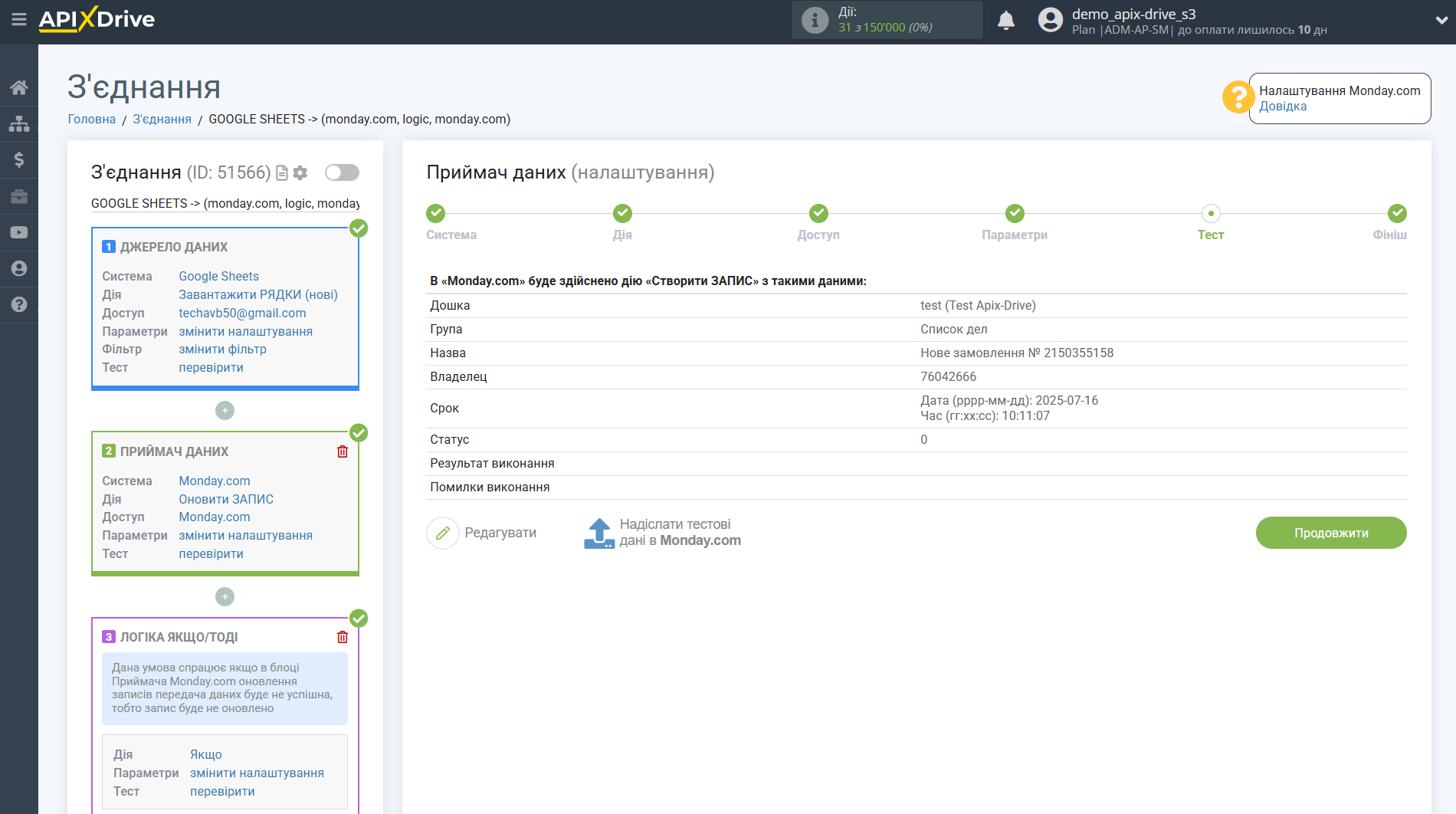Open the notifications bell
Viewport: 1456px width, 814px height.
1006,20
